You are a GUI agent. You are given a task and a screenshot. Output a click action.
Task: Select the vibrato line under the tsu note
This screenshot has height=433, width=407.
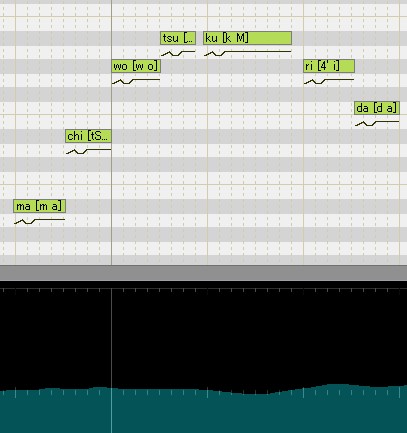pos(178,53)
